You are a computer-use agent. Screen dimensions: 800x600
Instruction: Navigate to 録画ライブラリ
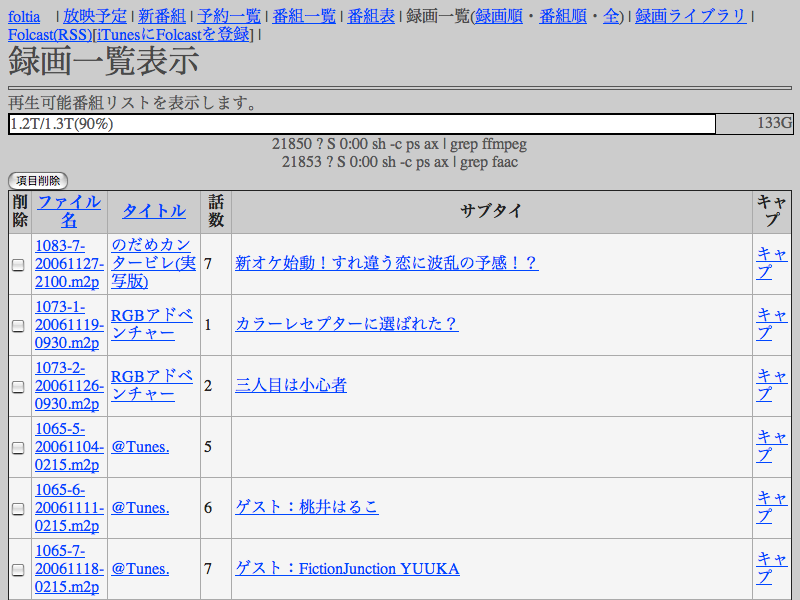pyautogui.click(x=690, y=16)
